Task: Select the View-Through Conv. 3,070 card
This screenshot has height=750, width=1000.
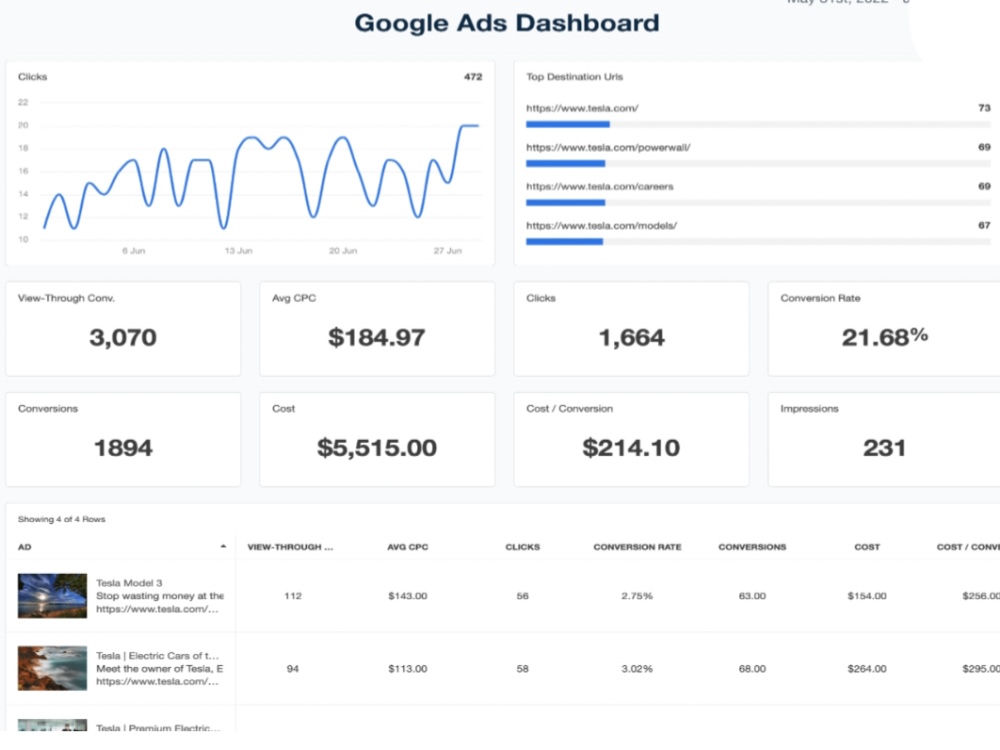Action: tap(123, 329)
